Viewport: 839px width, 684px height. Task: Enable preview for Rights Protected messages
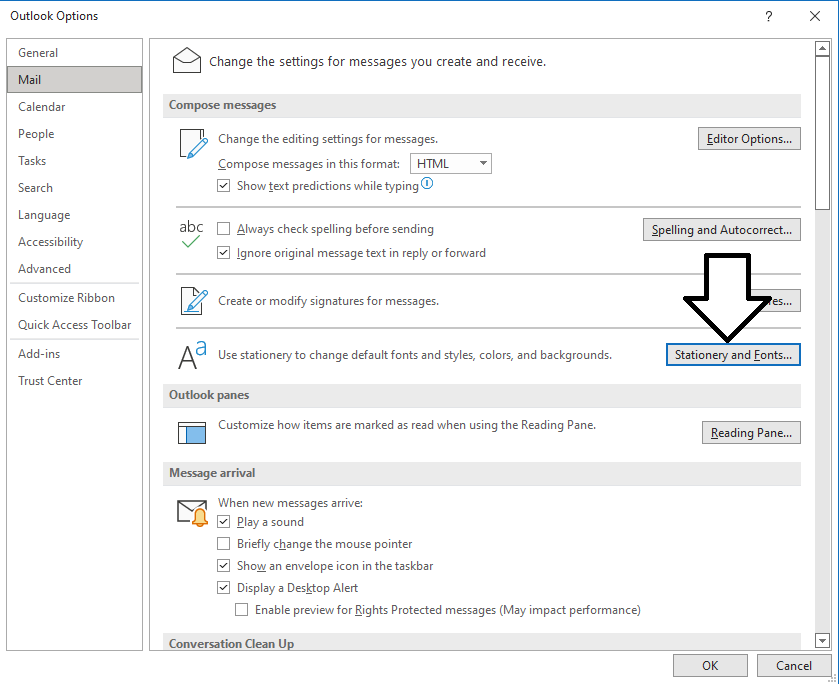(241, 610)
